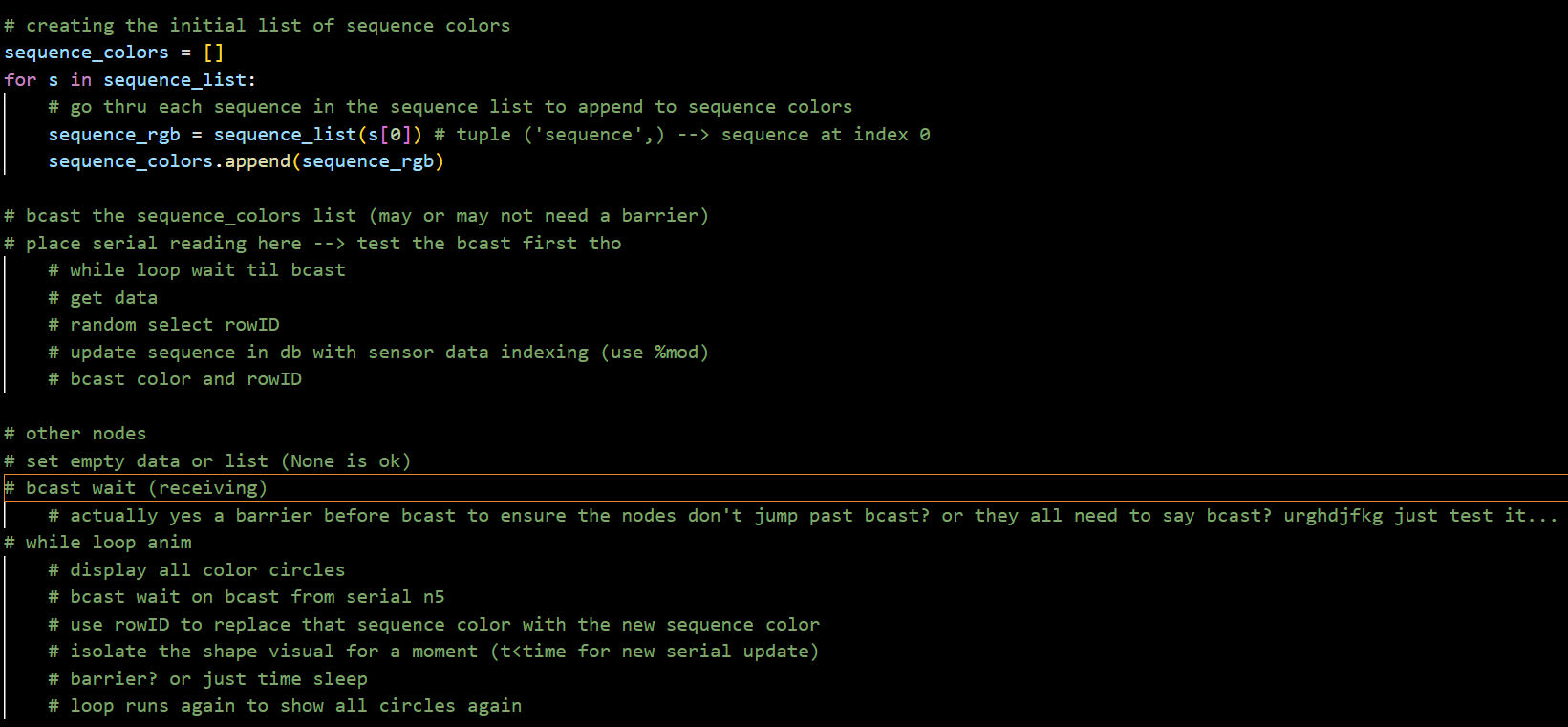Click the 'loop runs again' comment line
This screenshot has height=727, width=1568.
coord(285,706)
